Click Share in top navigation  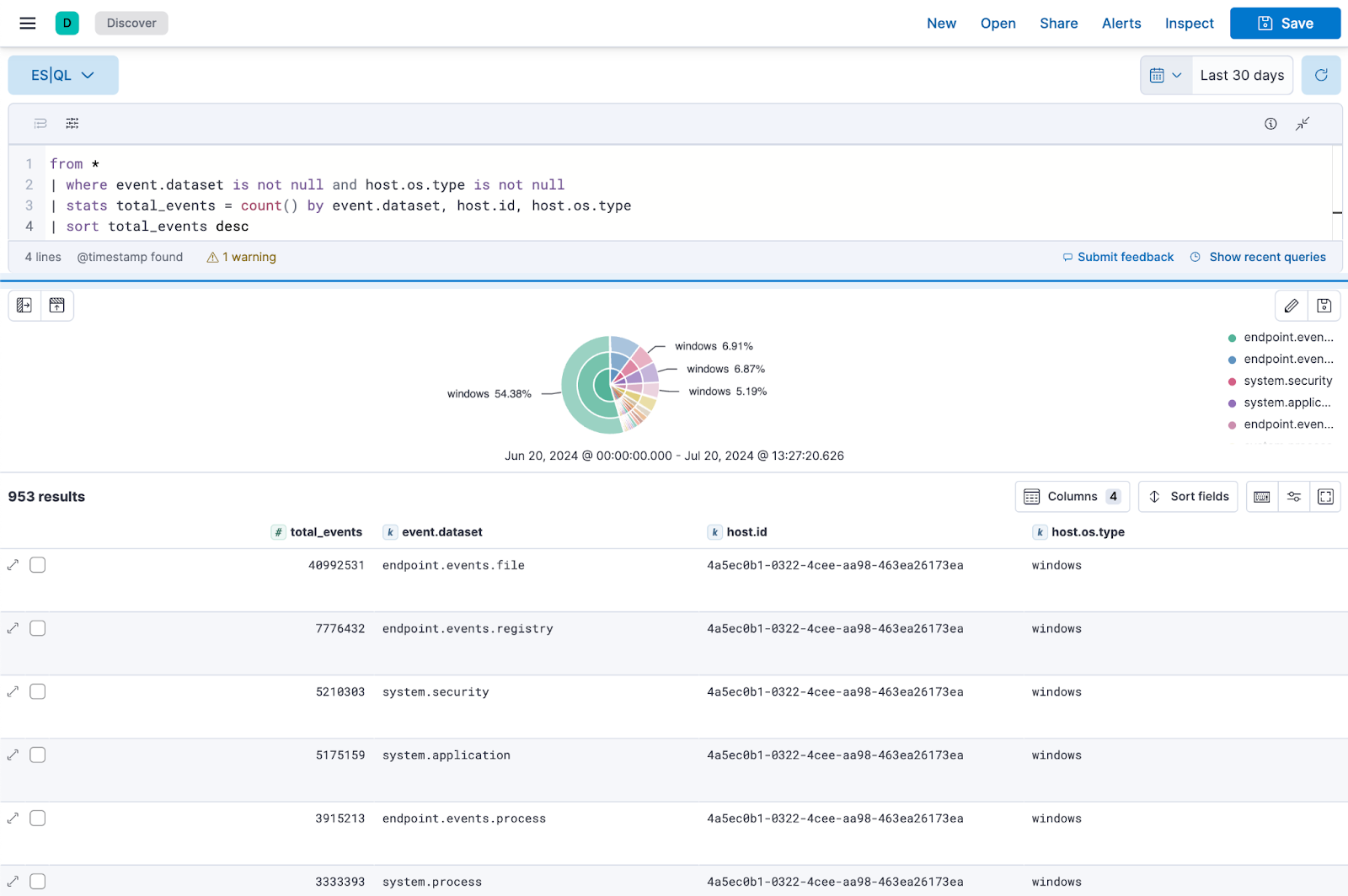pyautogui.click(x=1058, y=24)
